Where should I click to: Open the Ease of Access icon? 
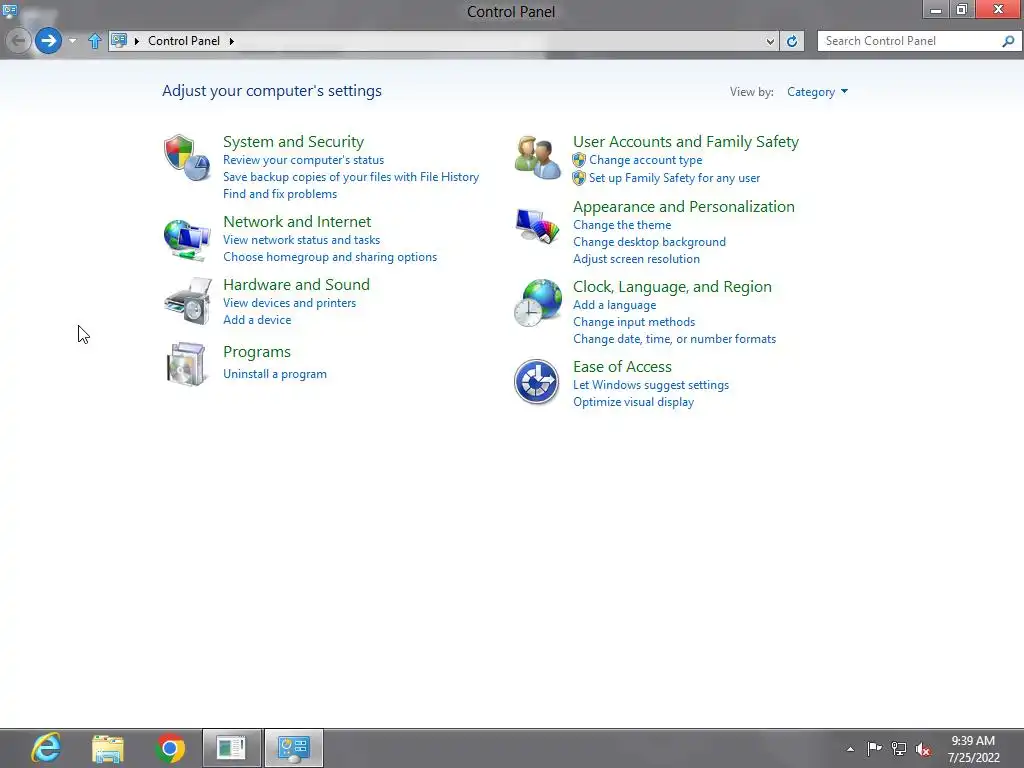coord(536,382)
